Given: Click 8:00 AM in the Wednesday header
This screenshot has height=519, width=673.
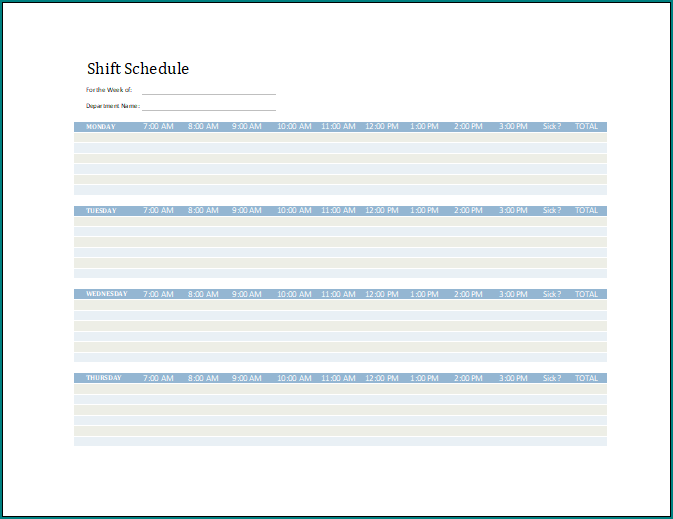Looking at the screenshot, I should coord(203,294).
